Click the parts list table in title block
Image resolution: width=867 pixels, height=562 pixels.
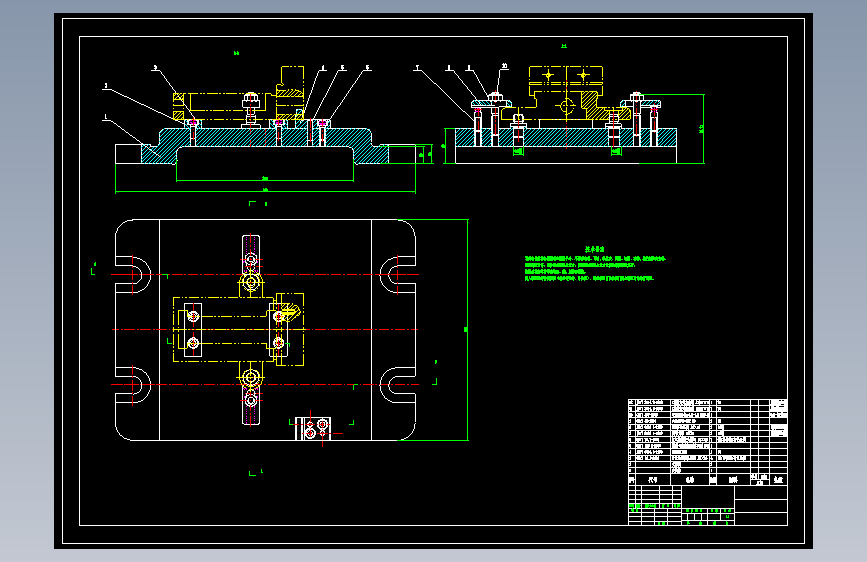(708, 436)
